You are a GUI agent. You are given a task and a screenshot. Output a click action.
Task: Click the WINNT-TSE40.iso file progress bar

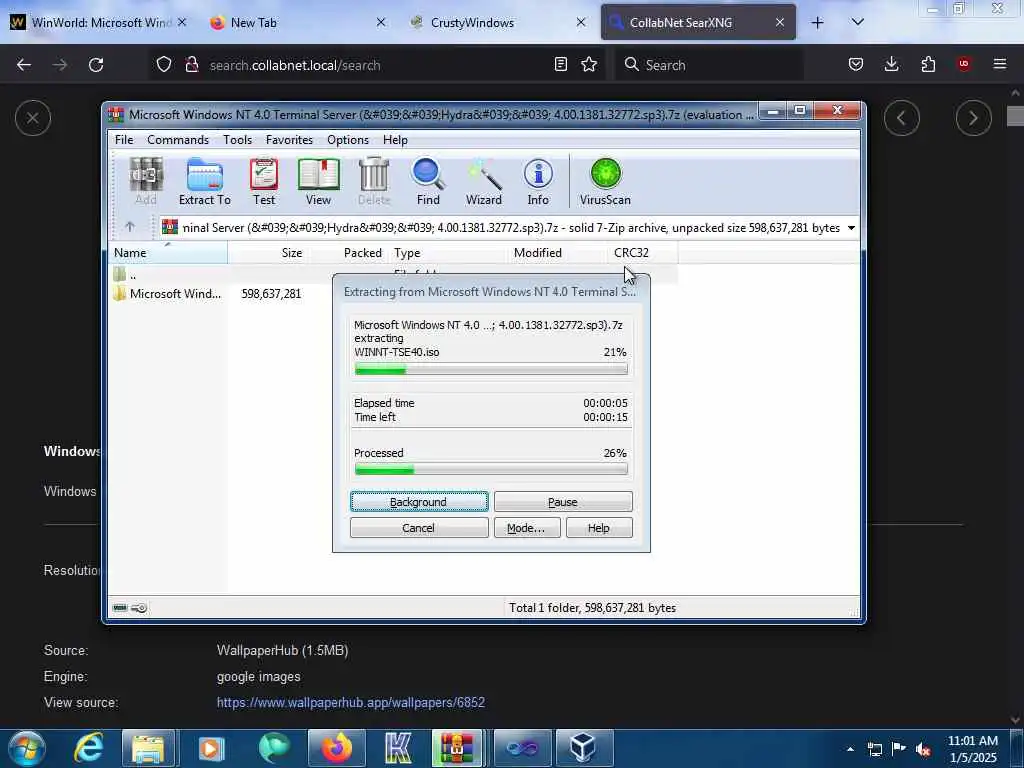click(x=491, y=370)
